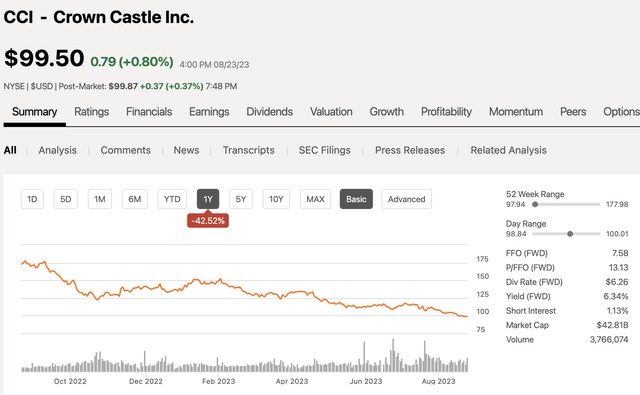Select the Basic chart mode
The width and height of the screenshot is (640, 395).
(x=356, y=199)
